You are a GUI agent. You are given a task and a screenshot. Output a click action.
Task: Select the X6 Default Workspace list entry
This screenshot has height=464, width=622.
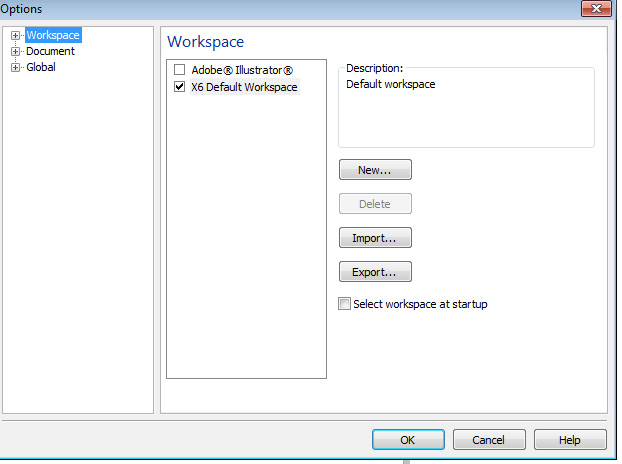point(244,87)
